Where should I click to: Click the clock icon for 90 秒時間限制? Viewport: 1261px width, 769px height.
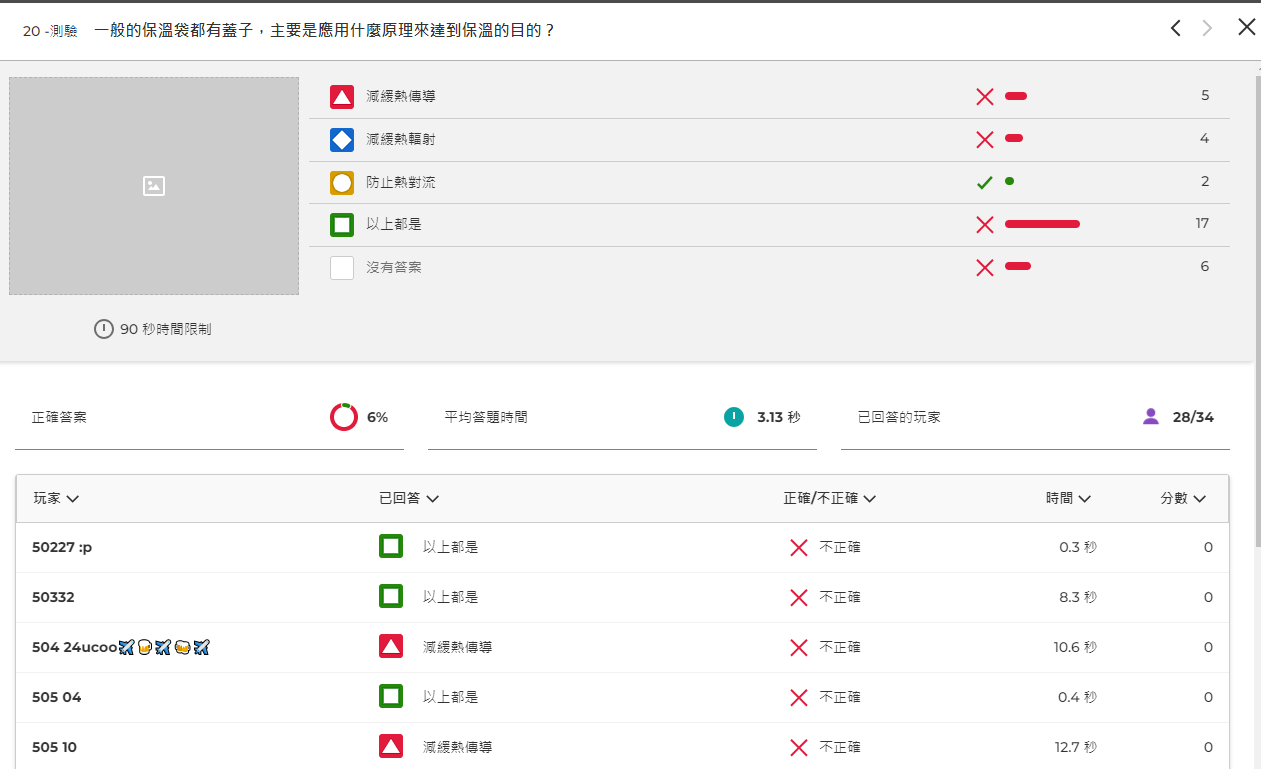[x=104, y=329]
